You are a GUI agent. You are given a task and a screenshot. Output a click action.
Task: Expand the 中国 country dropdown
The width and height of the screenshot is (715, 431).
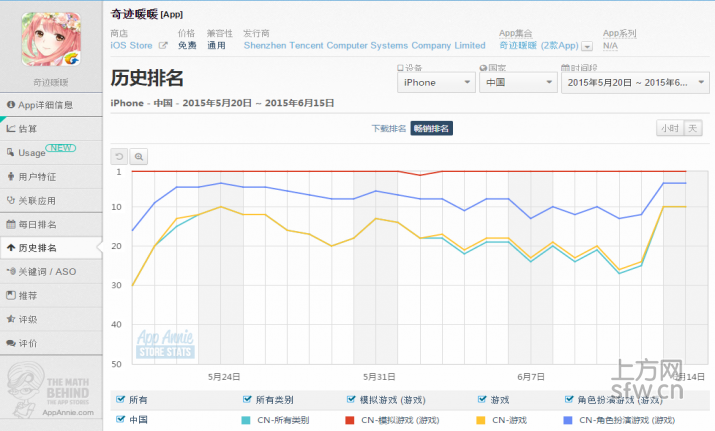pyautogui.click(x=516, y=83)
